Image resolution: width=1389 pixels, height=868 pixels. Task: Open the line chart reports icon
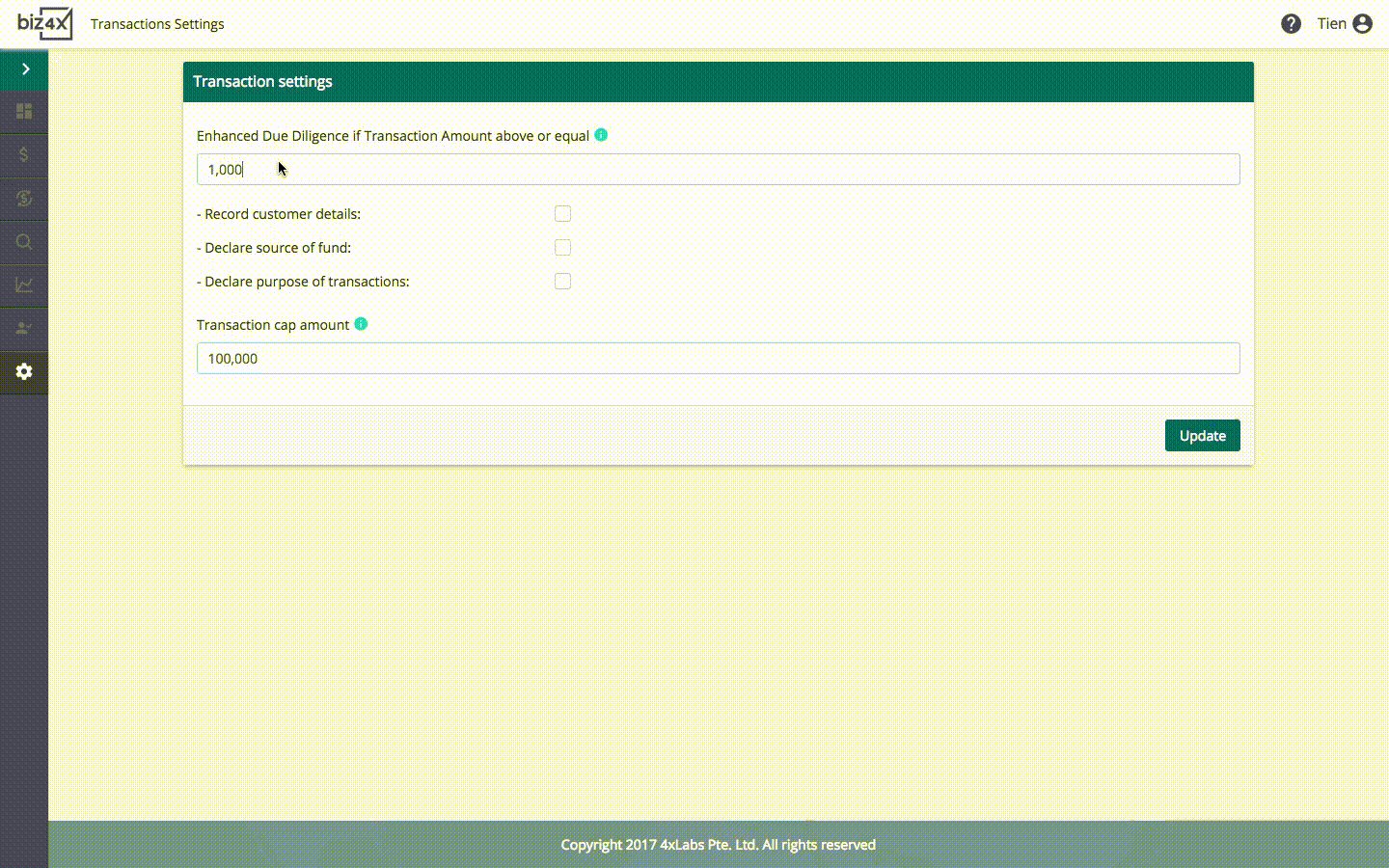tap(24, 285)
